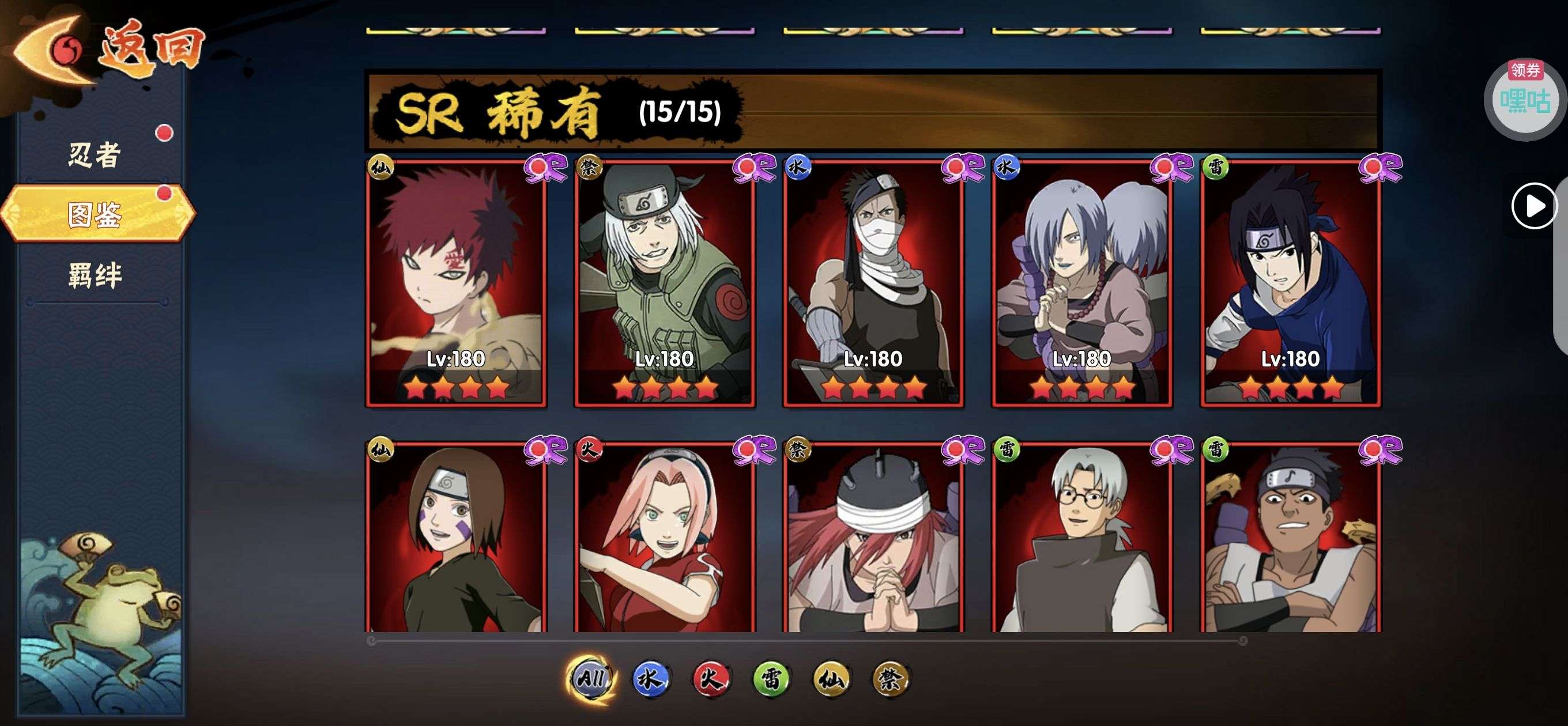Image resolution: width=1568 pixels, height=726 pixels.
Task: Select the 图鉴 tab in sidebar
Action: 97,214
